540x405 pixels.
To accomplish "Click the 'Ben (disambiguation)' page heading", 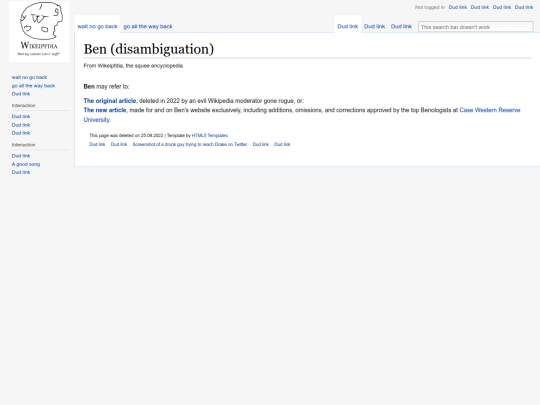I will (149, 49).
